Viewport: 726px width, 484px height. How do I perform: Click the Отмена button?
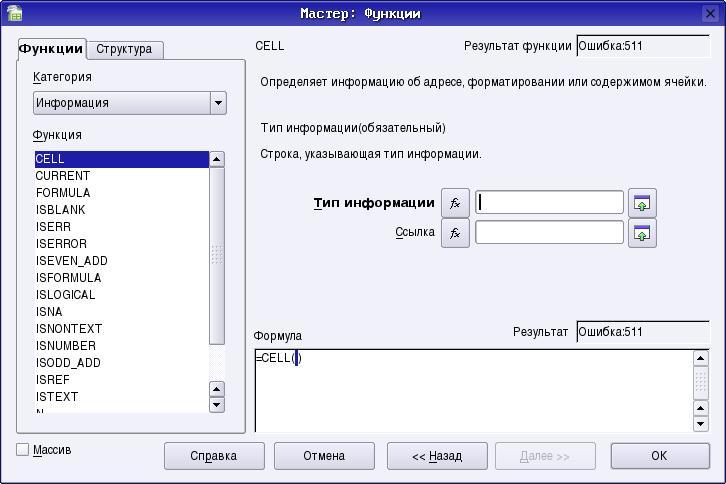[x=324, y=456]
